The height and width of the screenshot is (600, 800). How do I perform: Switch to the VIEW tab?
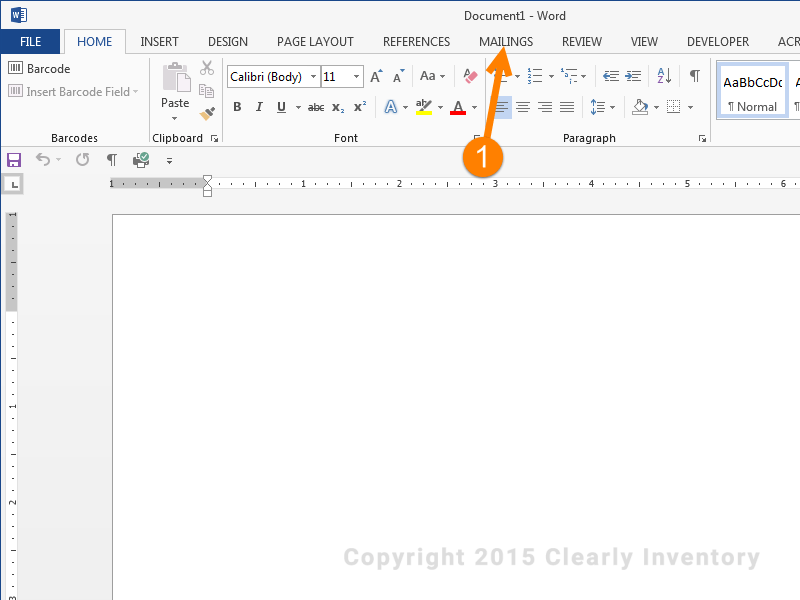644,42
